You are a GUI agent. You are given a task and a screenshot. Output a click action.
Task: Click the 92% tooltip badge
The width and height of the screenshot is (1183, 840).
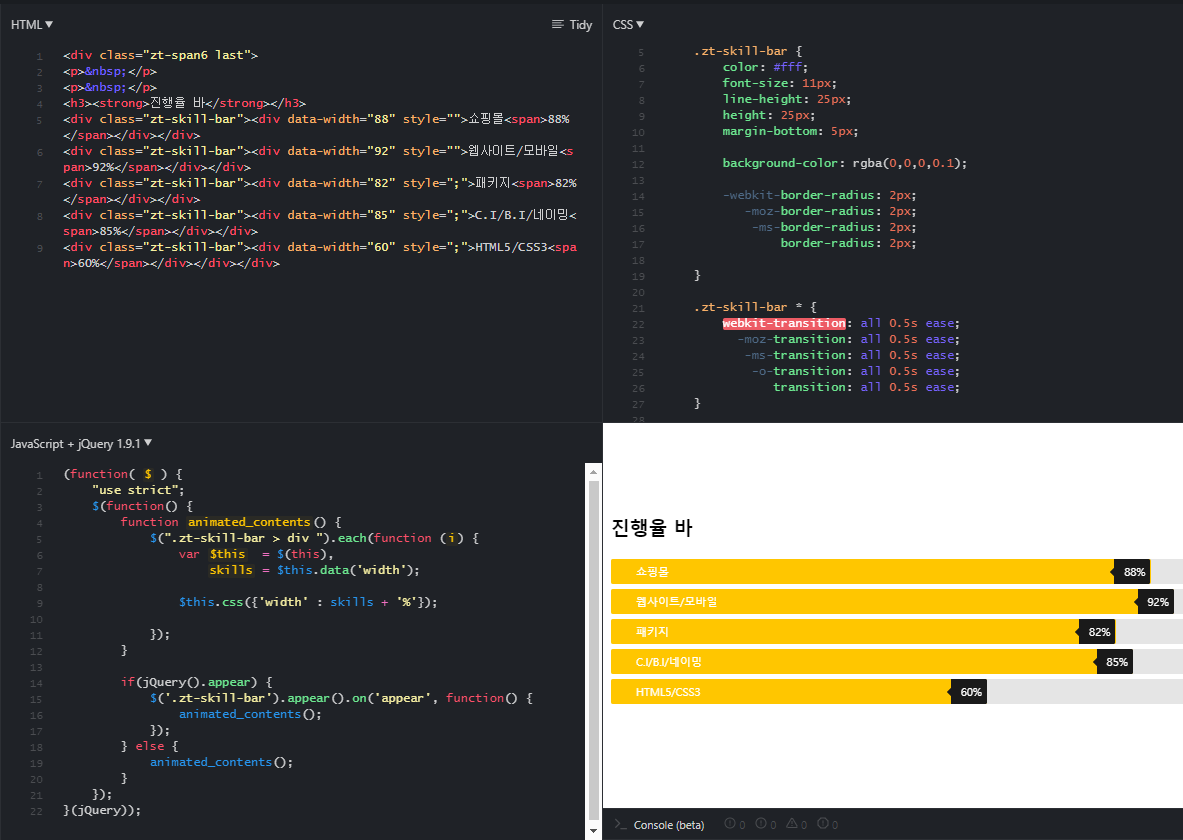click(x=1157, y=602)
